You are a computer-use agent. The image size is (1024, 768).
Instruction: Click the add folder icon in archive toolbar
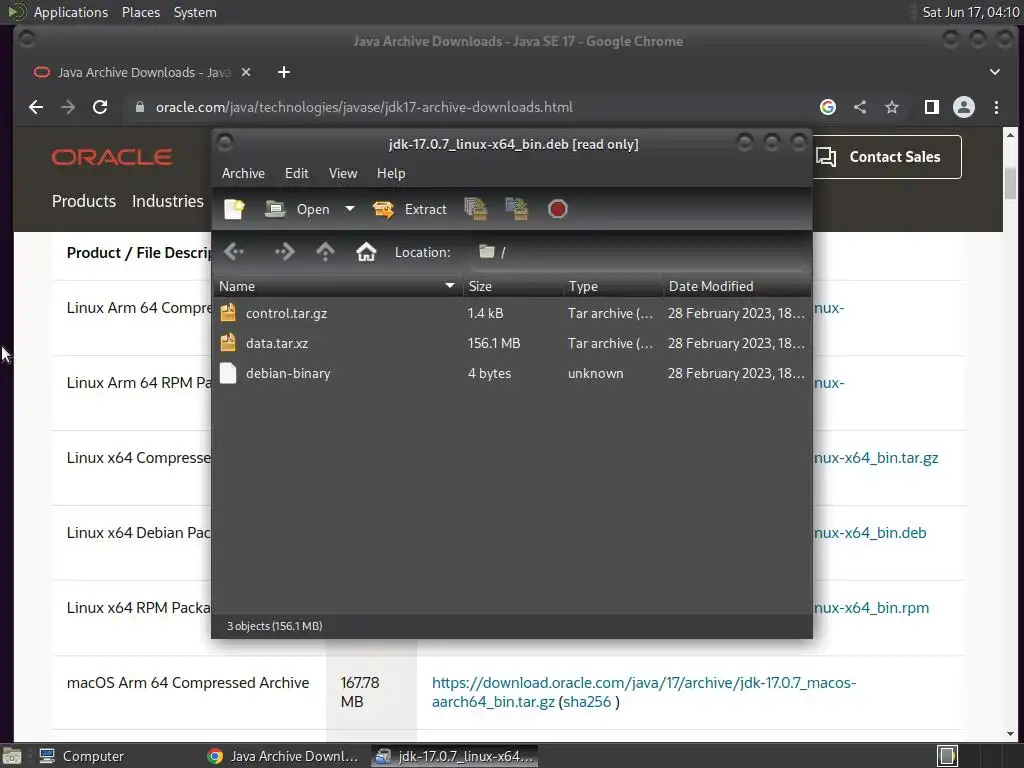pyautogui.click(x=517, y=210)
